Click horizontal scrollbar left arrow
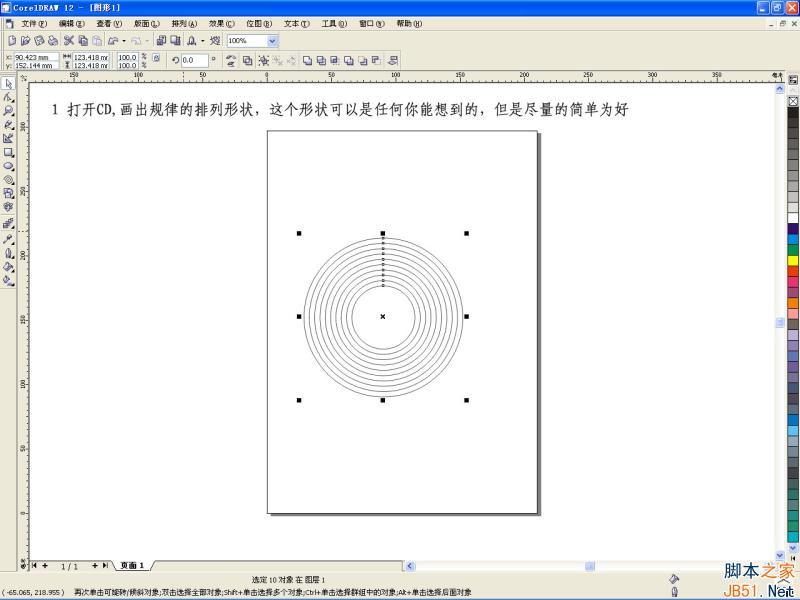800x600 pixels. point(410,566)
